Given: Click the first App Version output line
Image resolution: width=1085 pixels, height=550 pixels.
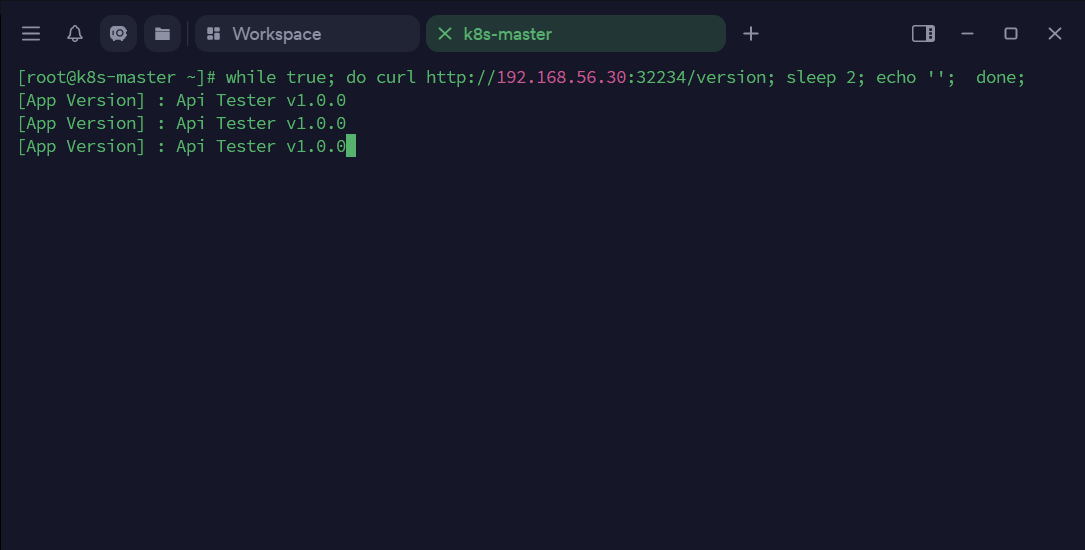Looking at the screenshot, I should coord(182,100).
